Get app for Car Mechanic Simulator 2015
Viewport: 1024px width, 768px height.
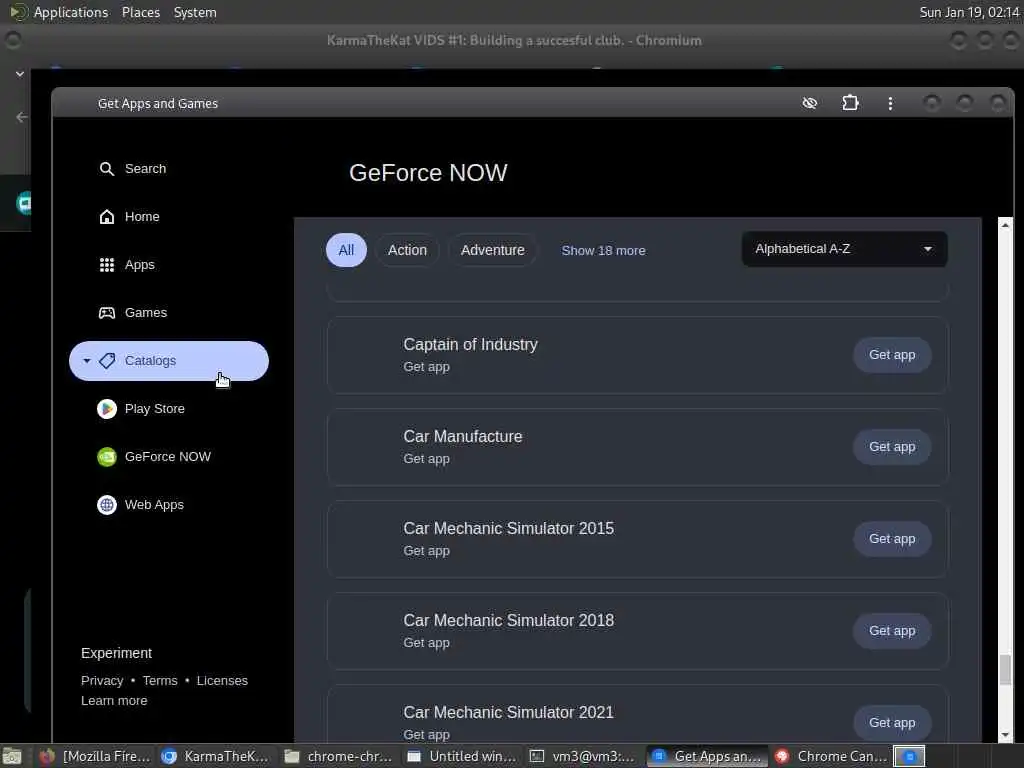coord(892,539)
